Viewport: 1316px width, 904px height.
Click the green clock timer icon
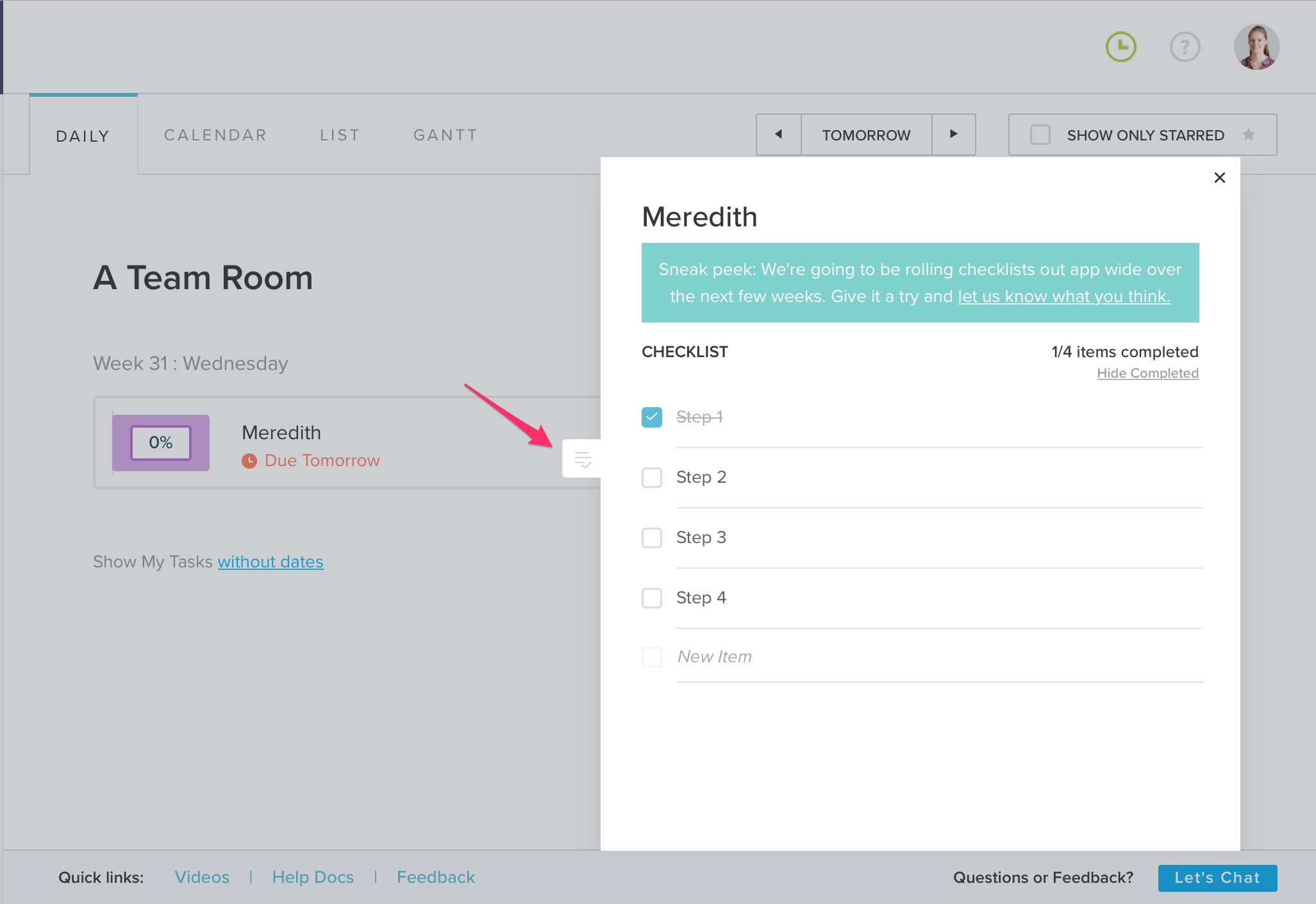tap(1120, 47)
